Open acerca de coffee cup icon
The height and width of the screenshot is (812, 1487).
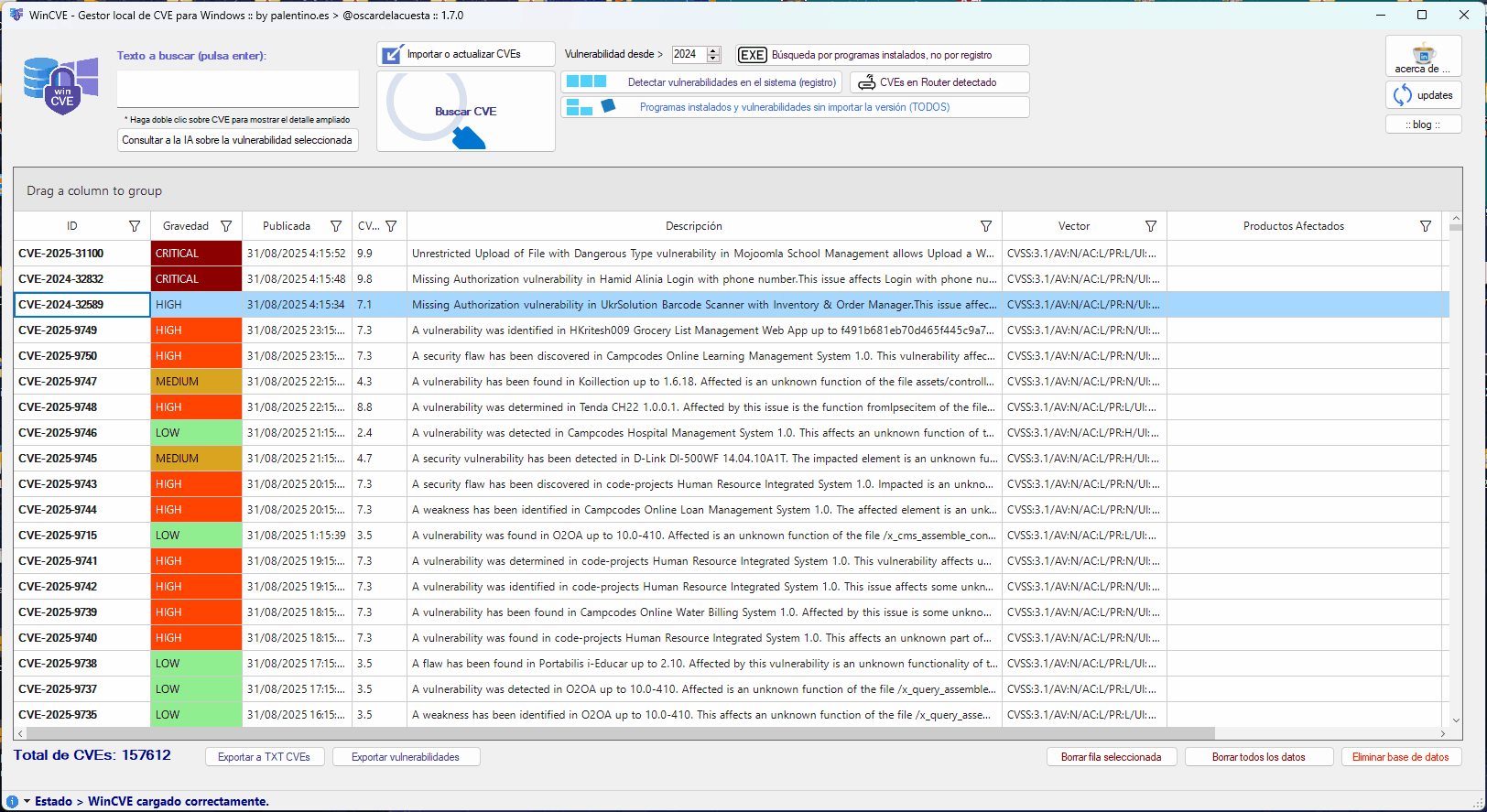click(1423, 53)
